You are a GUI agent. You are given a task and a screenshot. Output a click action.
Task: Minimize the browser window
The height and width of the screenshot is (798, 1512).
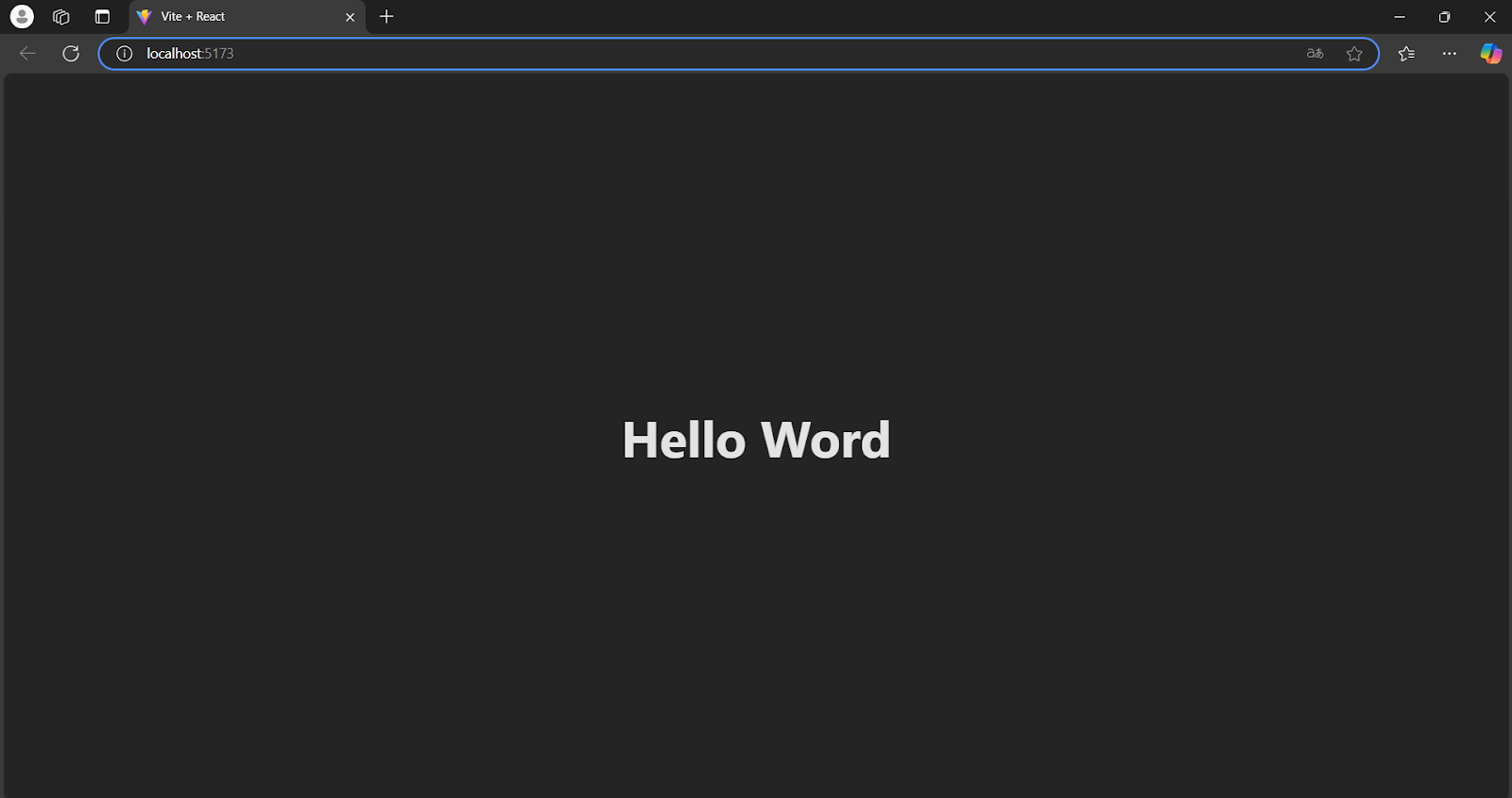tap(1400, 16)
